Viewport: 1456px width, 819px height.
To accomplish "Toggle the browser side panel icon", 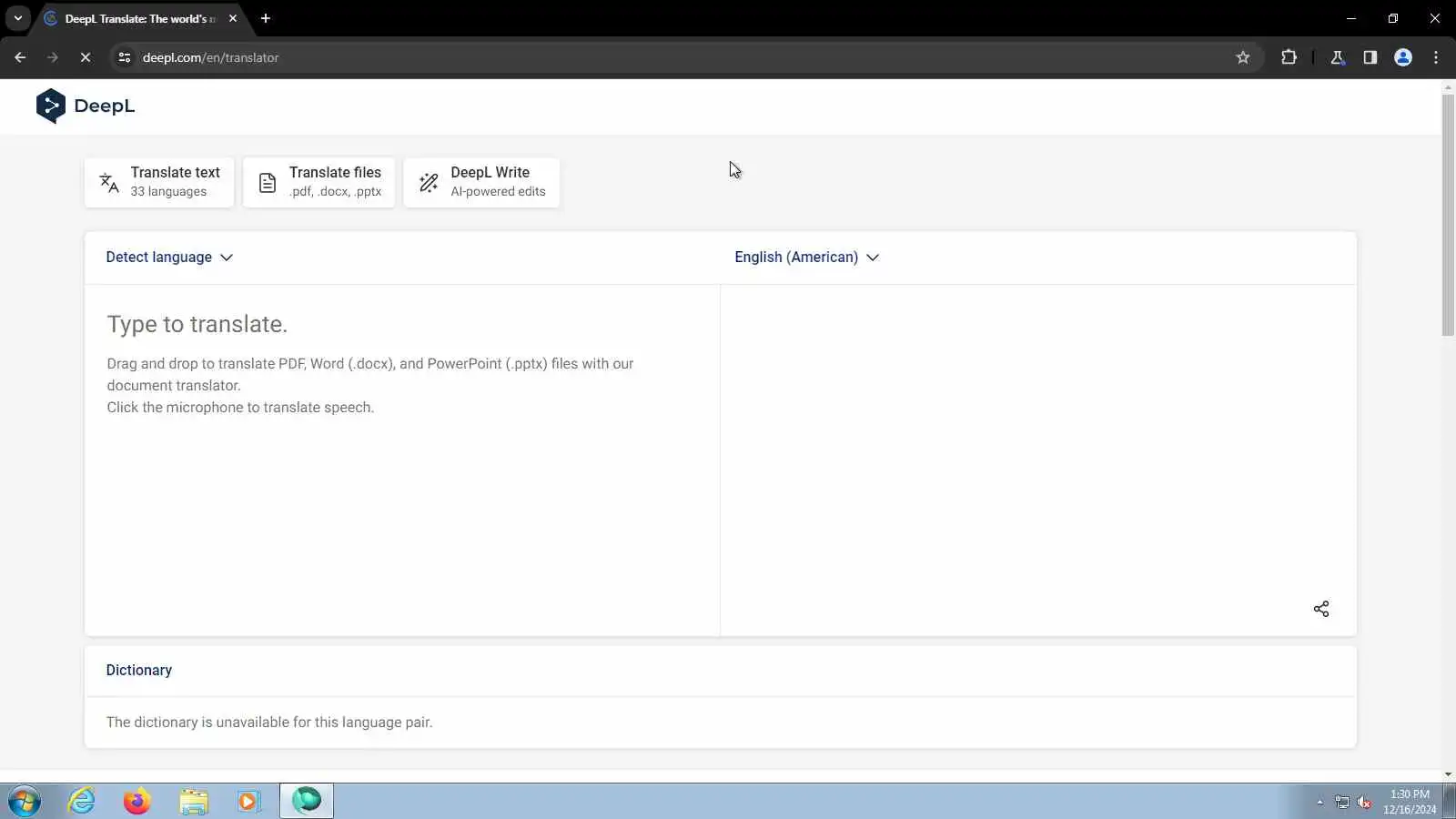I will pos(1370,57).
